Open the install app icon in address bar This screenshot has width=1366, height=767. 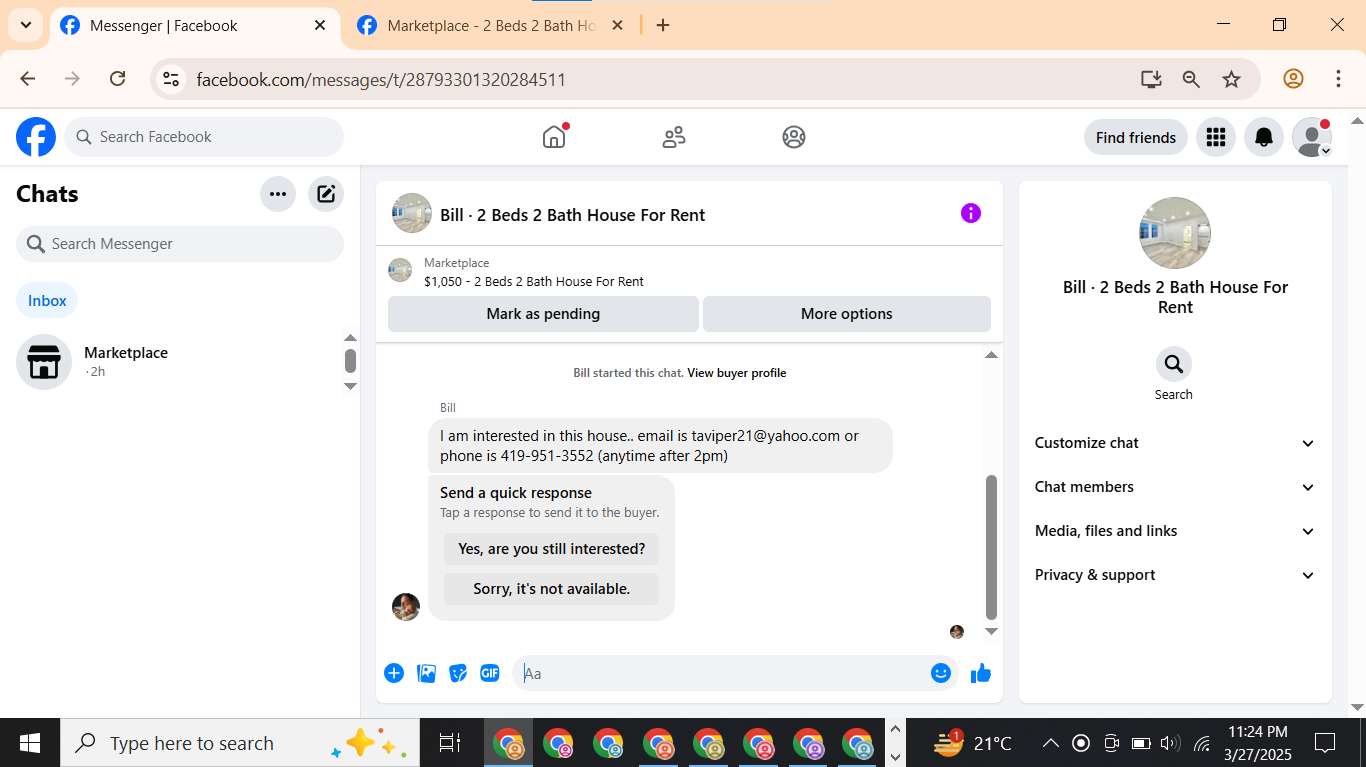[x=1151, y=79]
